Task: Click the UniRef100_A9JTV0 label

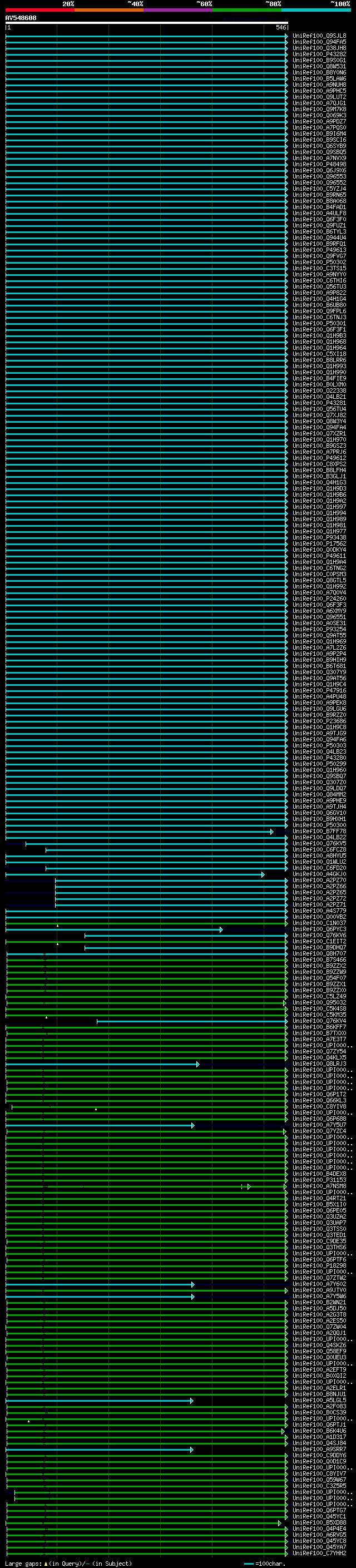Action: (x=319, y=1290)
